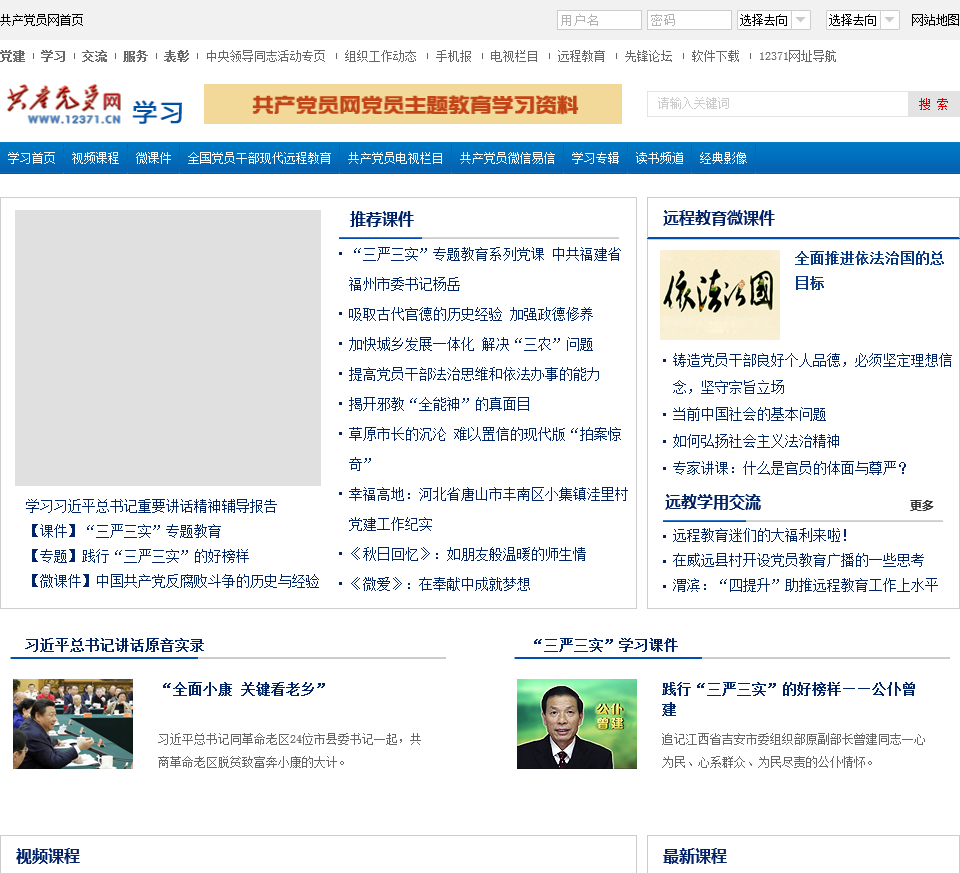960x873 pixels.
Task: Select the 学习专辑 tab
Action: point(595,158)
